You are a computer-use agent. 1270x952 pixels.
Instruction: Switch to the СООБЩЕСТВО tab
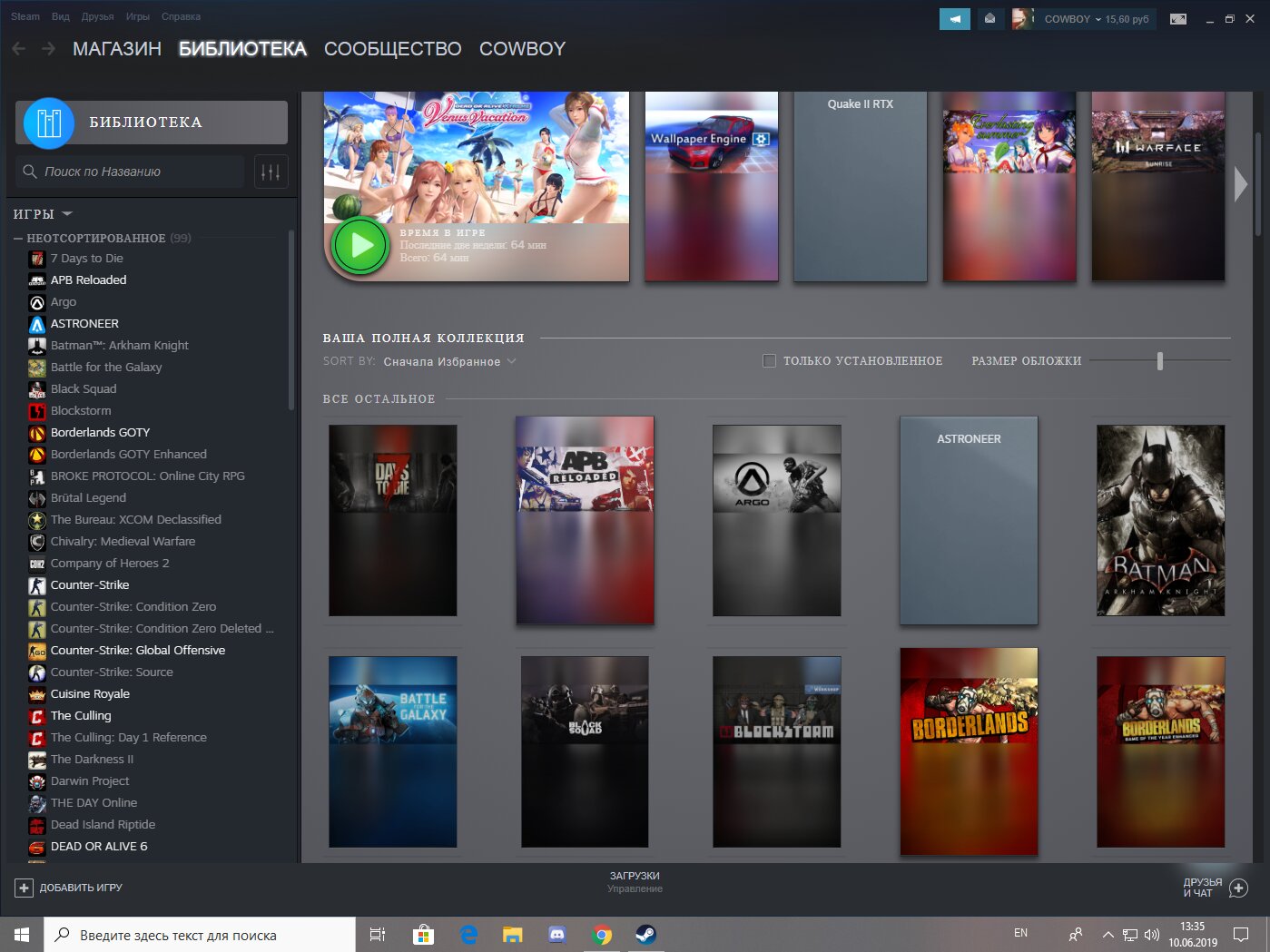tap(393, 49)
